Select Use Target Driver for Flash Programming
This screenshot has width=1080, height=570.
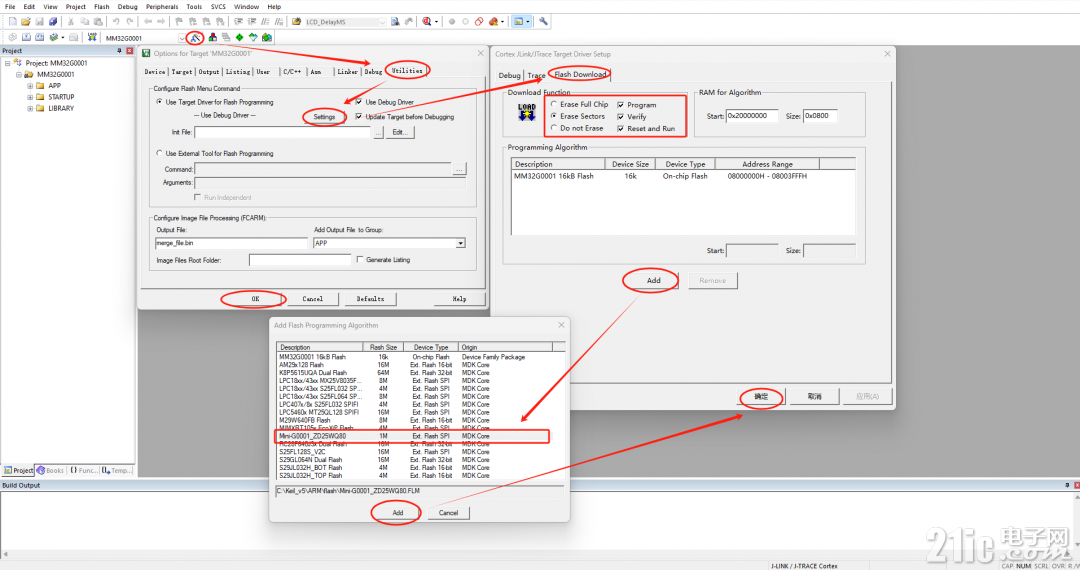point(160,102)
